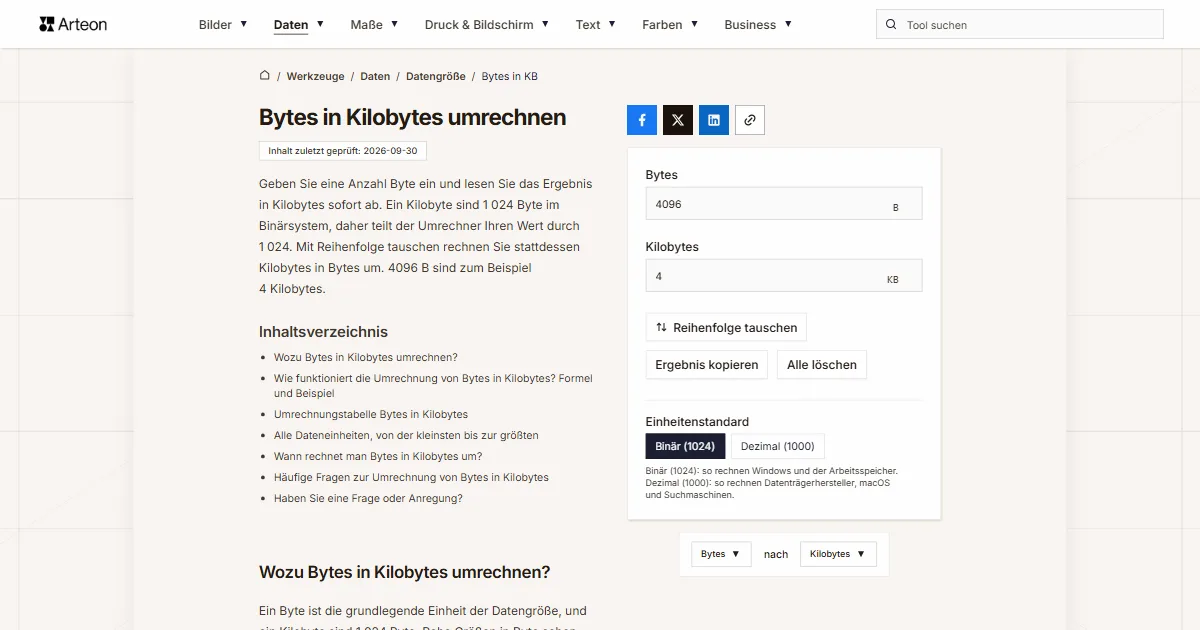Viewport: 1200px width, 630px height.
Task: Open the Druck & Bildschirm menu
Action: (x=487, y=25)
